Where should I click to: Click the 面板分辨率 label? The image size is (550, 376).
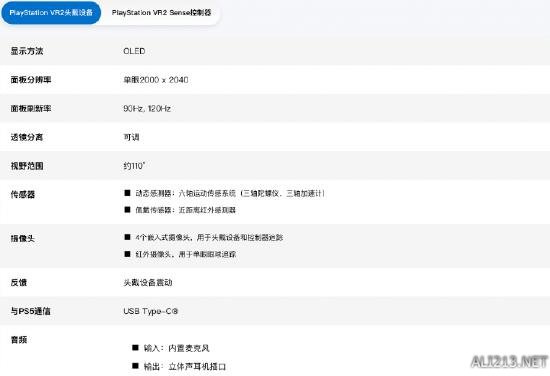31,80
